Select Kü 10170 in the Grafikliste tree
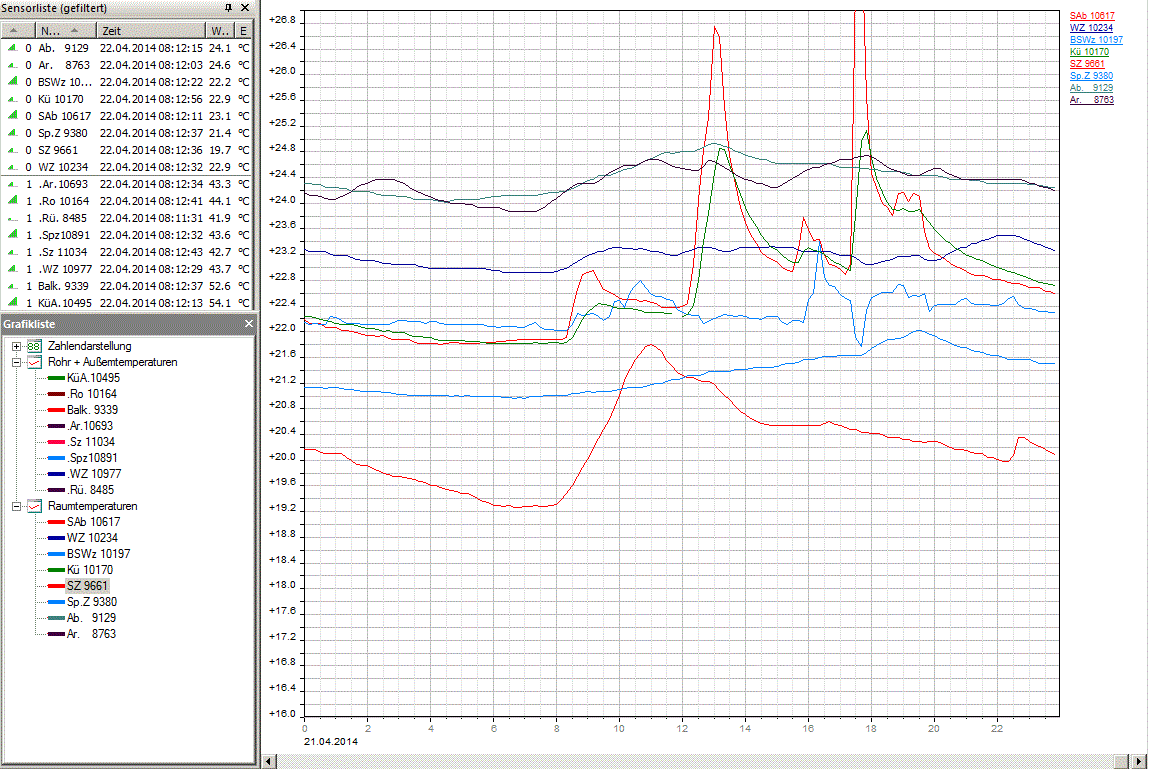 click(89, 570)
